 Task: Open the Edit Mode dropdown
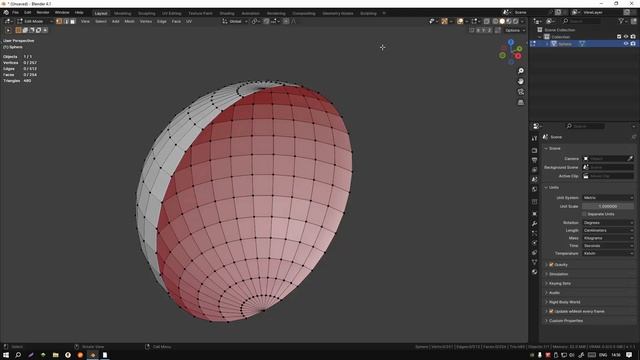coord(35,21)
